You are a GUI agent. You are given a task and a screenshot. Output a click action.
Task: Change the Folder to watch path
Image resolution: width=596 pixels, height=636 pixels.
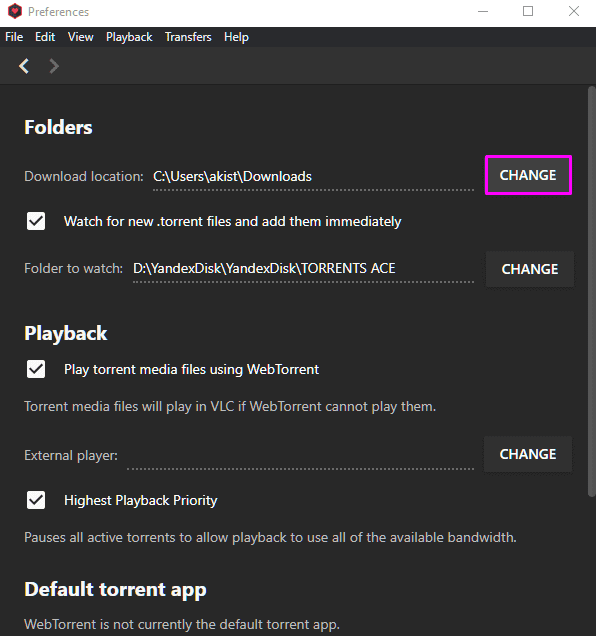(x=529, y=269)
